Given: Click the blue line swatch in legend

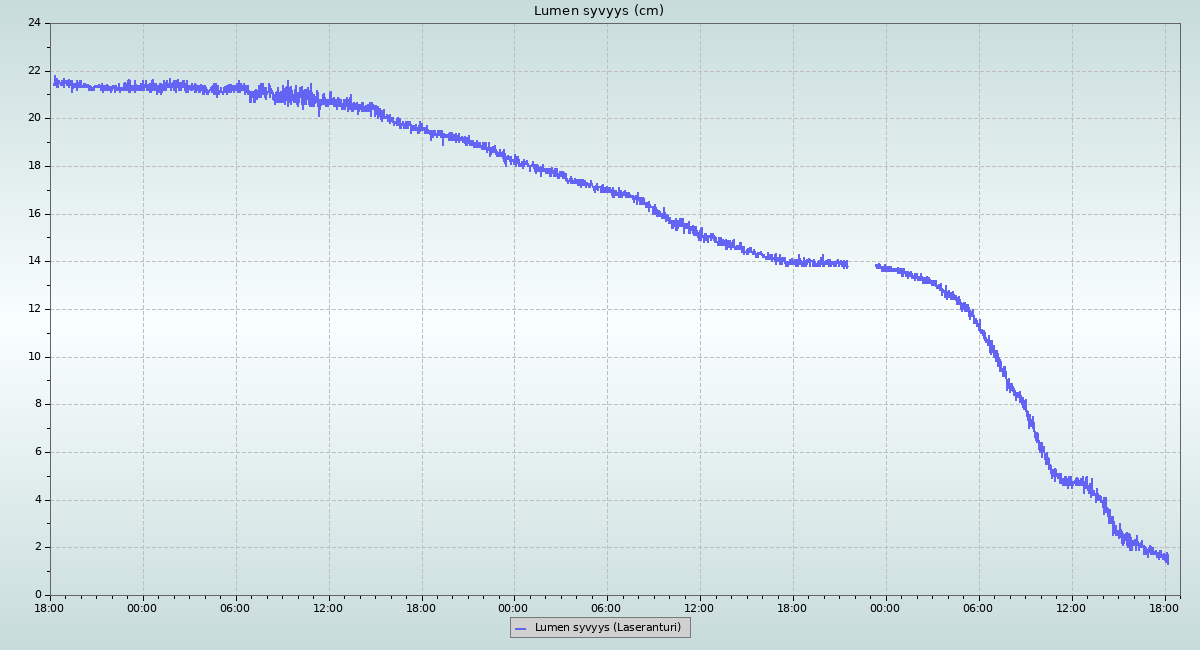Looking at the screenshot, I should click(520, 628).
